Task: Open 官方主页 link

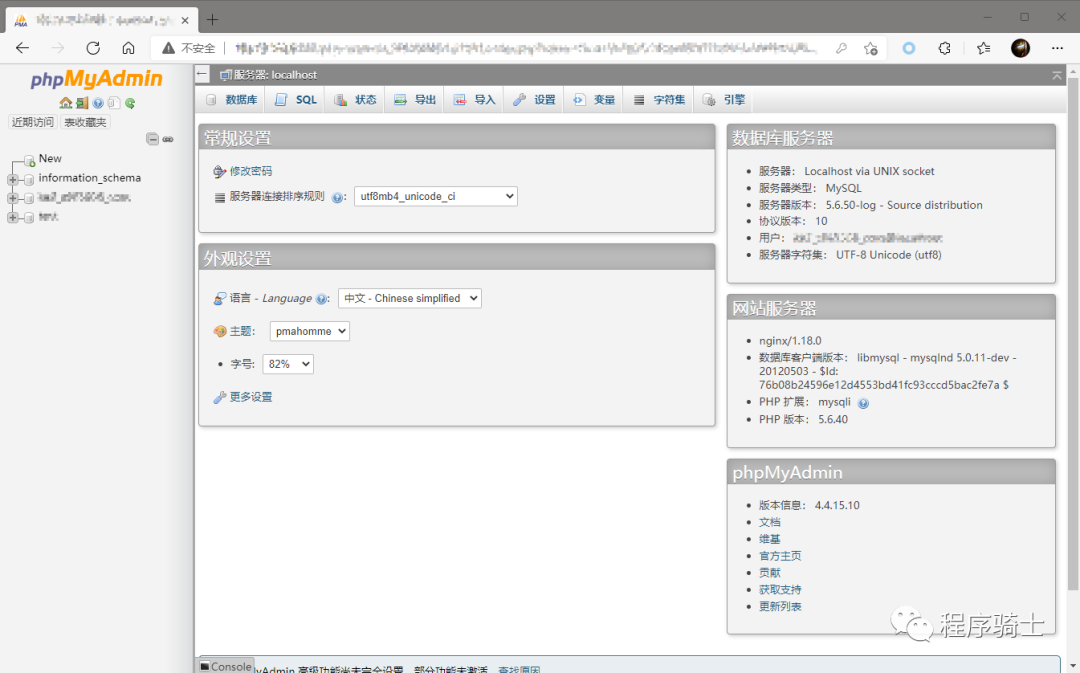Action: click(780, 556)
